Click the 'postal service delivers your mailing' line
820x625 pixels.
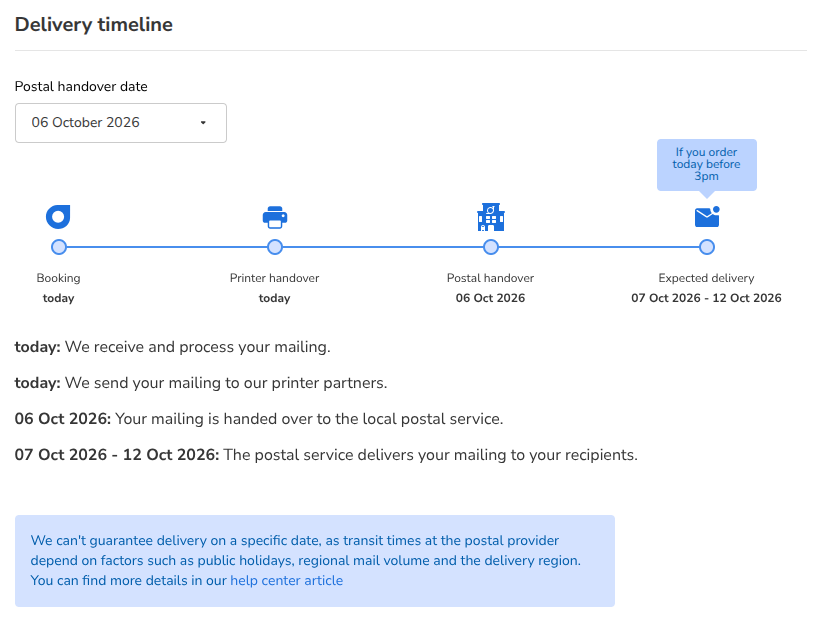click(x=326, y=455)
